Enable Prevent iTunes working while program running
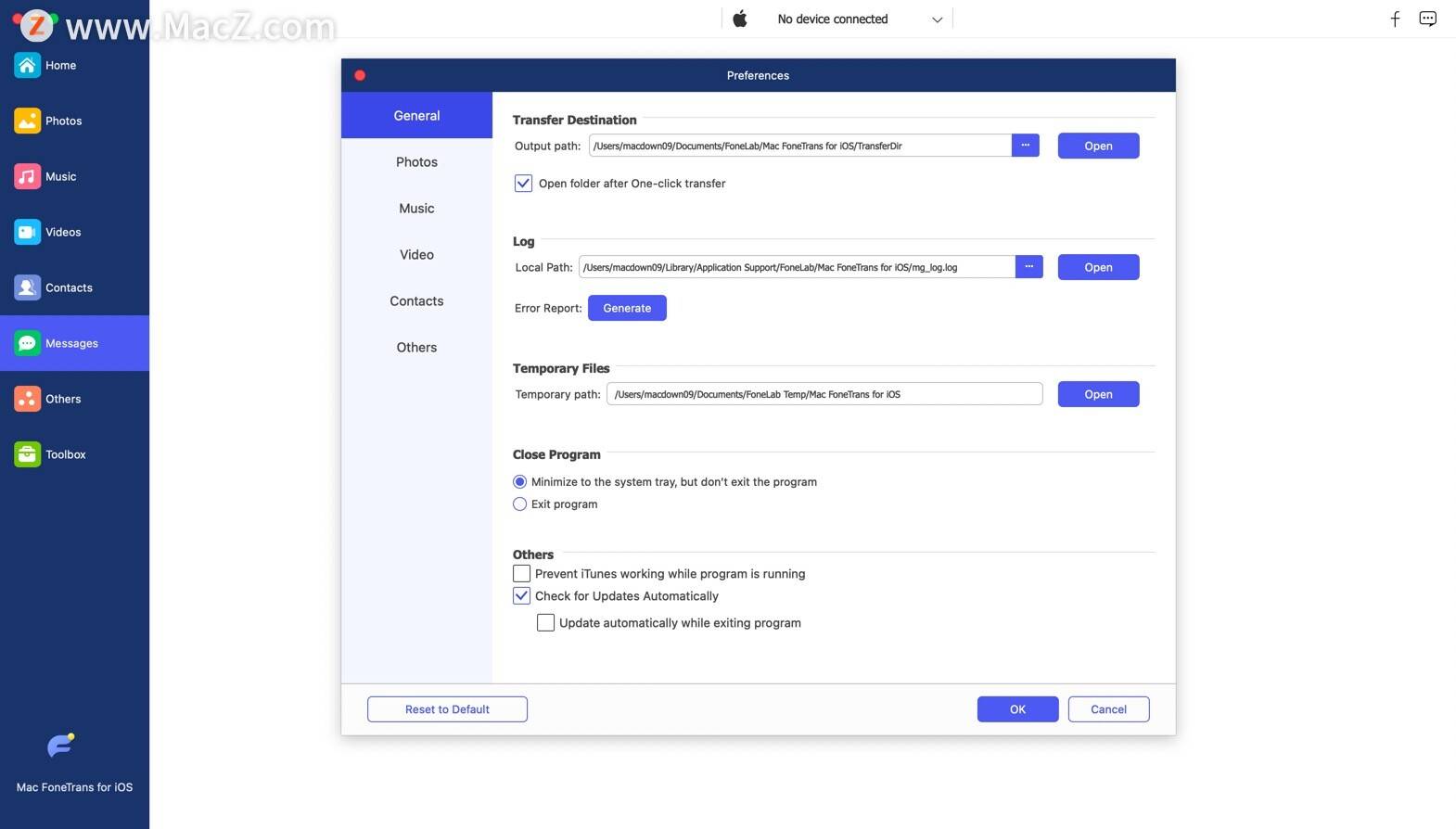 pyautogui.click(x=522, y=574)
